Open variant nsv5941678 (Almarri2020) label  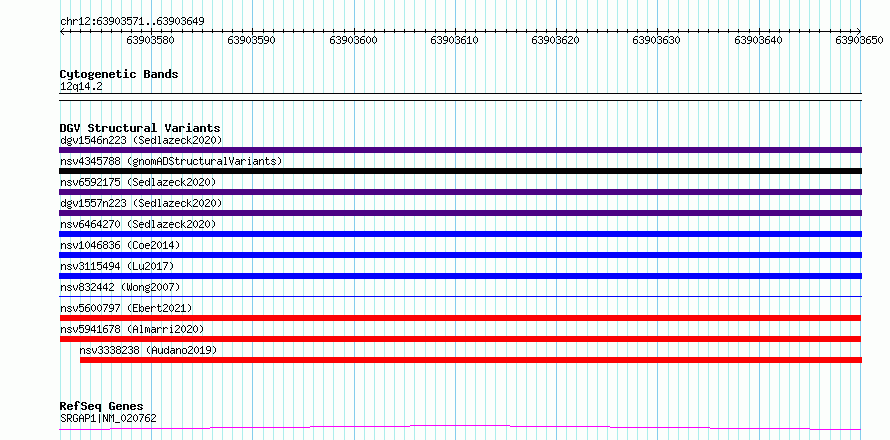click(132, 329)
